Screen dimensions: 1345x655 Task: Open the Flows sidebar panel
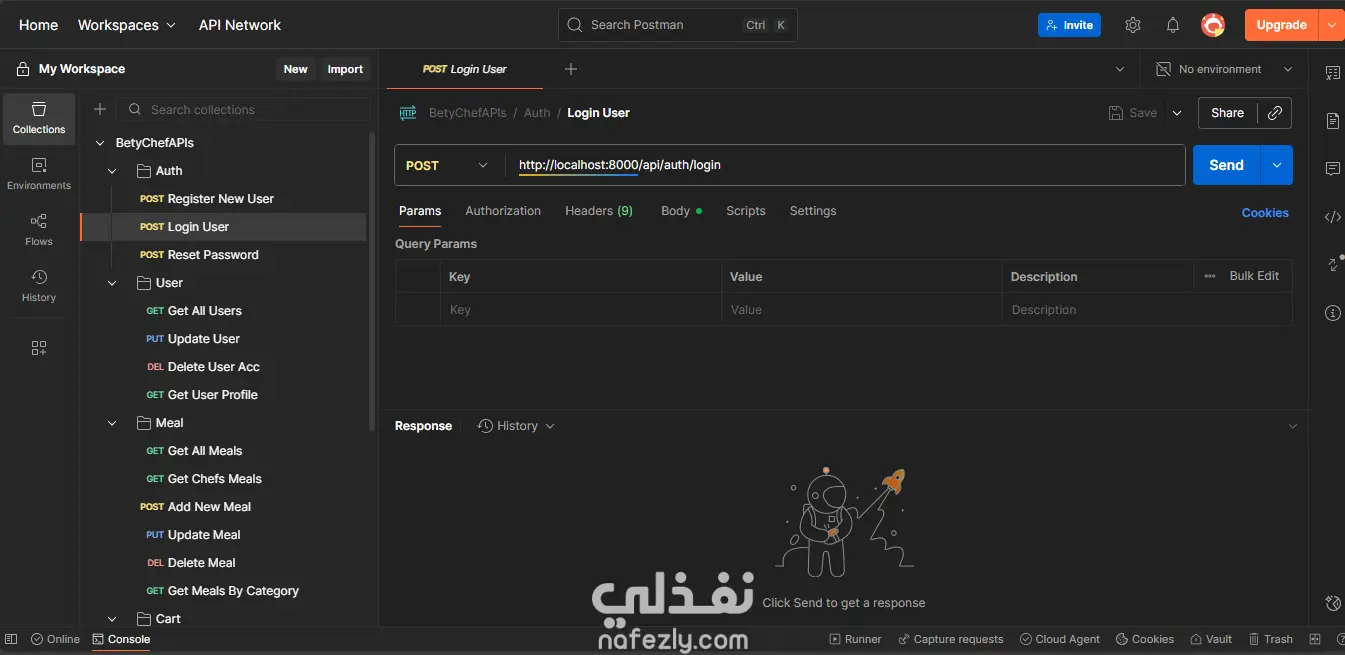[39, 230]
